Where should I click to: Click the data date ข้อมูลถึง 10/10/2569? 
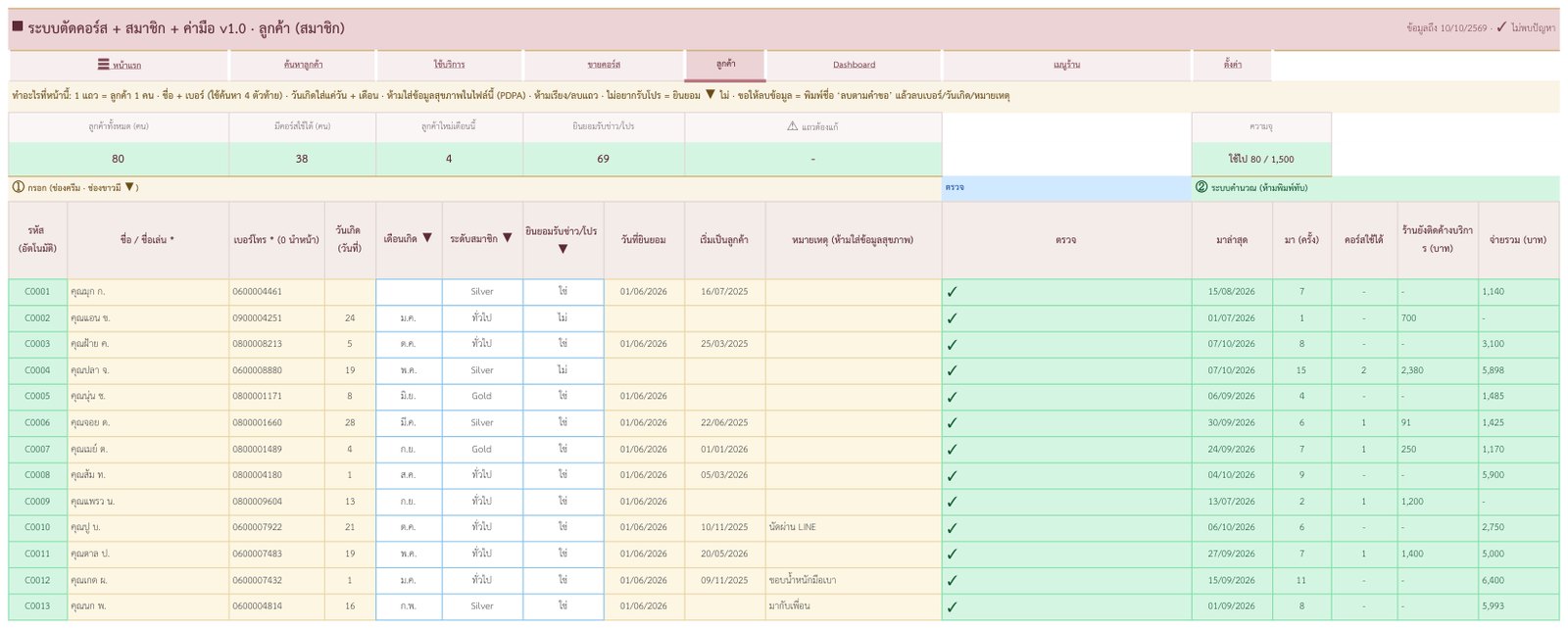coord(1446,28)
